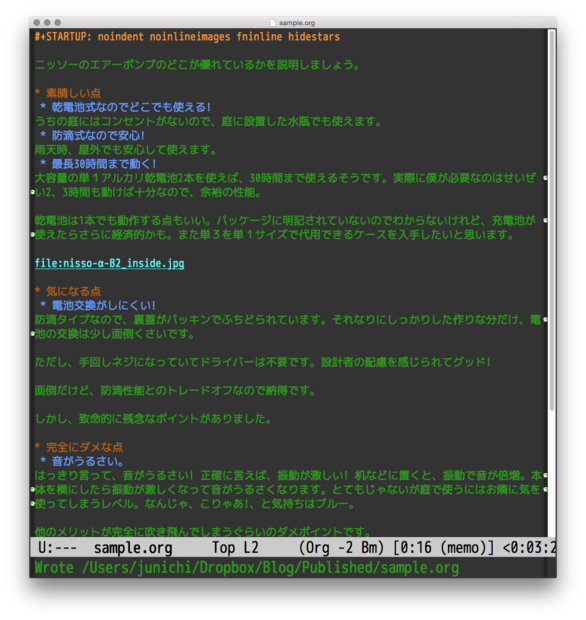This screenshot has width=586, height=620.
Task: Click the line 雨天時、屋外でも安心して使えます。
Action: click(126, 150)
